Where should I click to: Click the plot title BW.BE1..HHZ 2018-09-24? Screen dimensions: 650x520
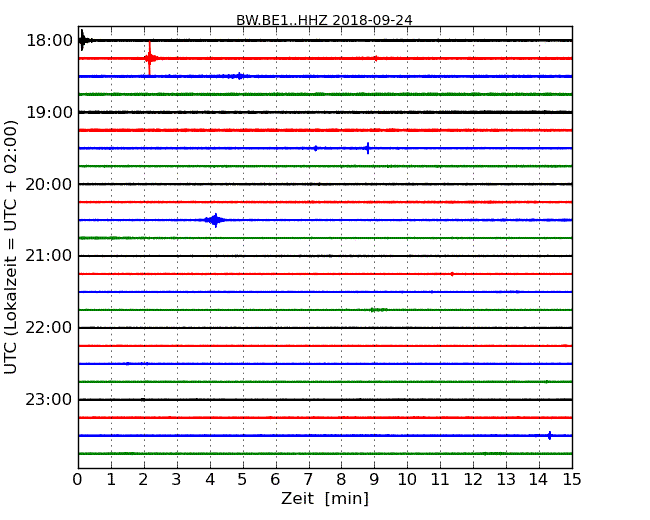[x=324, y=20]
